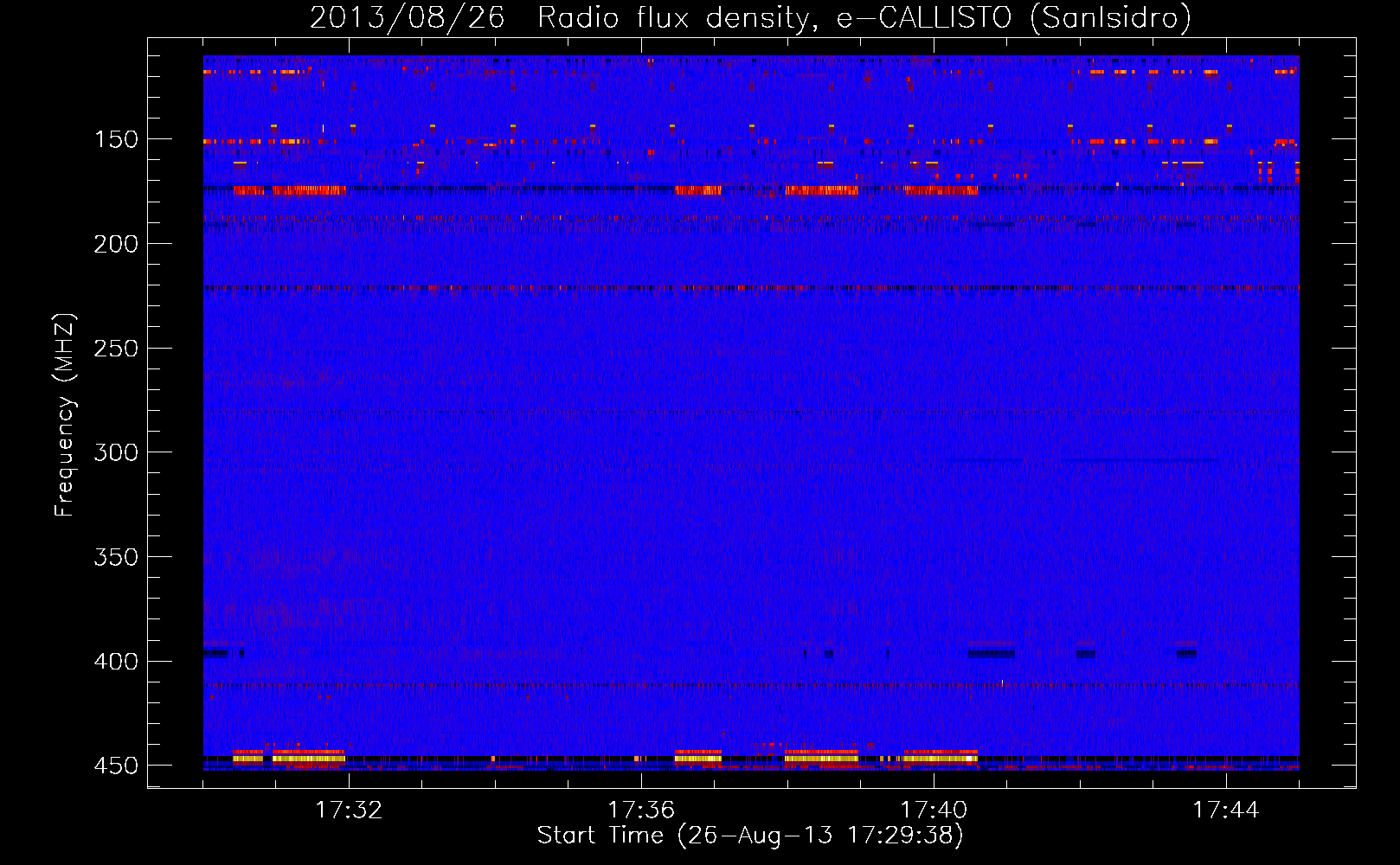Select the 400 frequency tick label
The image size is (1400, 865).
(115, 662)
